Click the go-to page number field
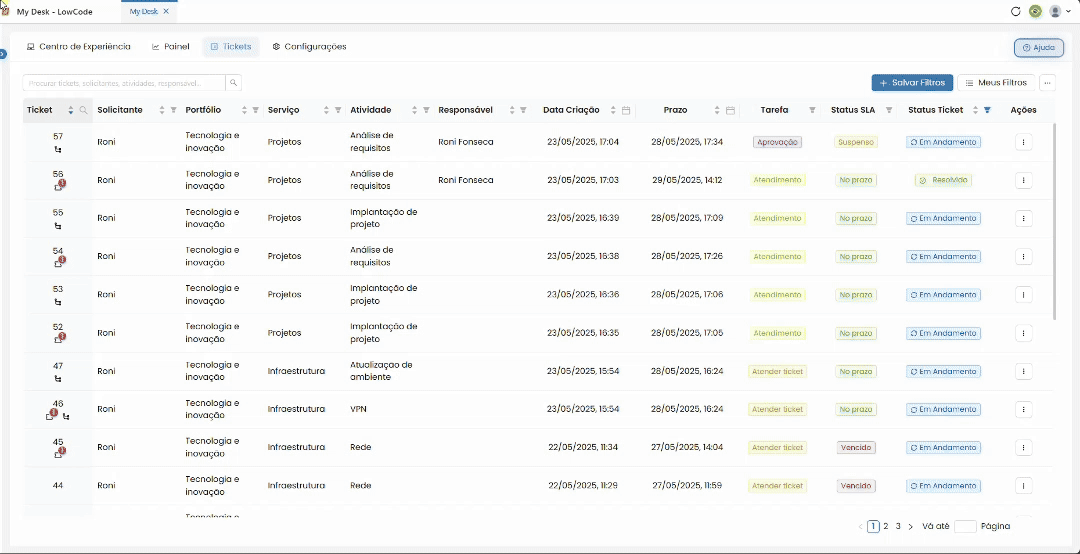1080x554 pixels. click(965, 526)
